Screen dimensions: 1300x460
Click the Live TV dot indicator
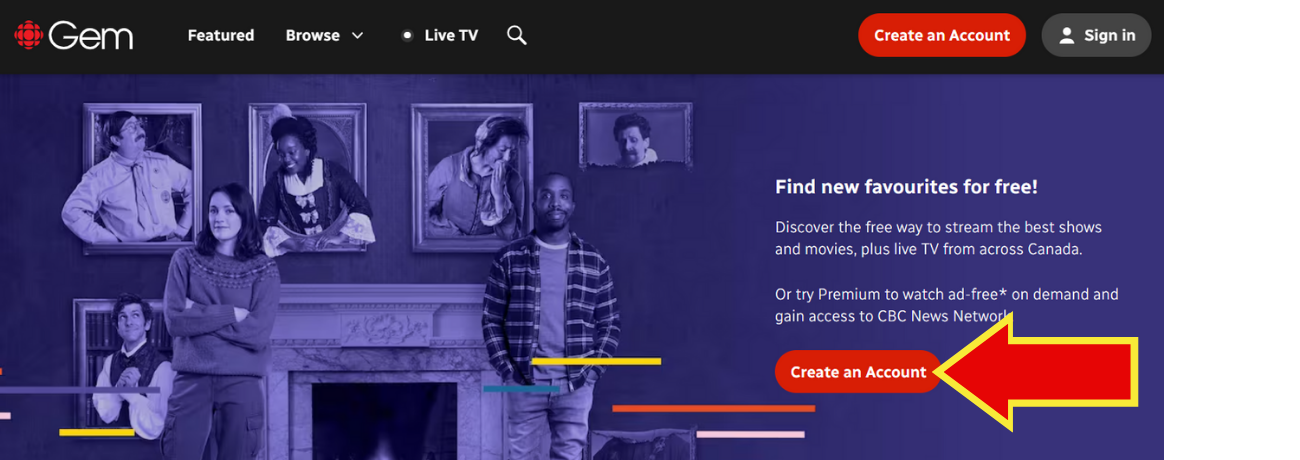407,35
